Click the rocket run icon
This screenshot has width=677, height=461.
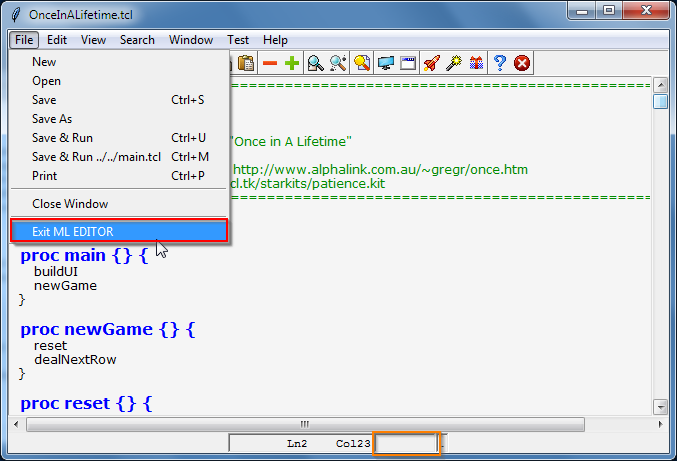pos(431,63)
